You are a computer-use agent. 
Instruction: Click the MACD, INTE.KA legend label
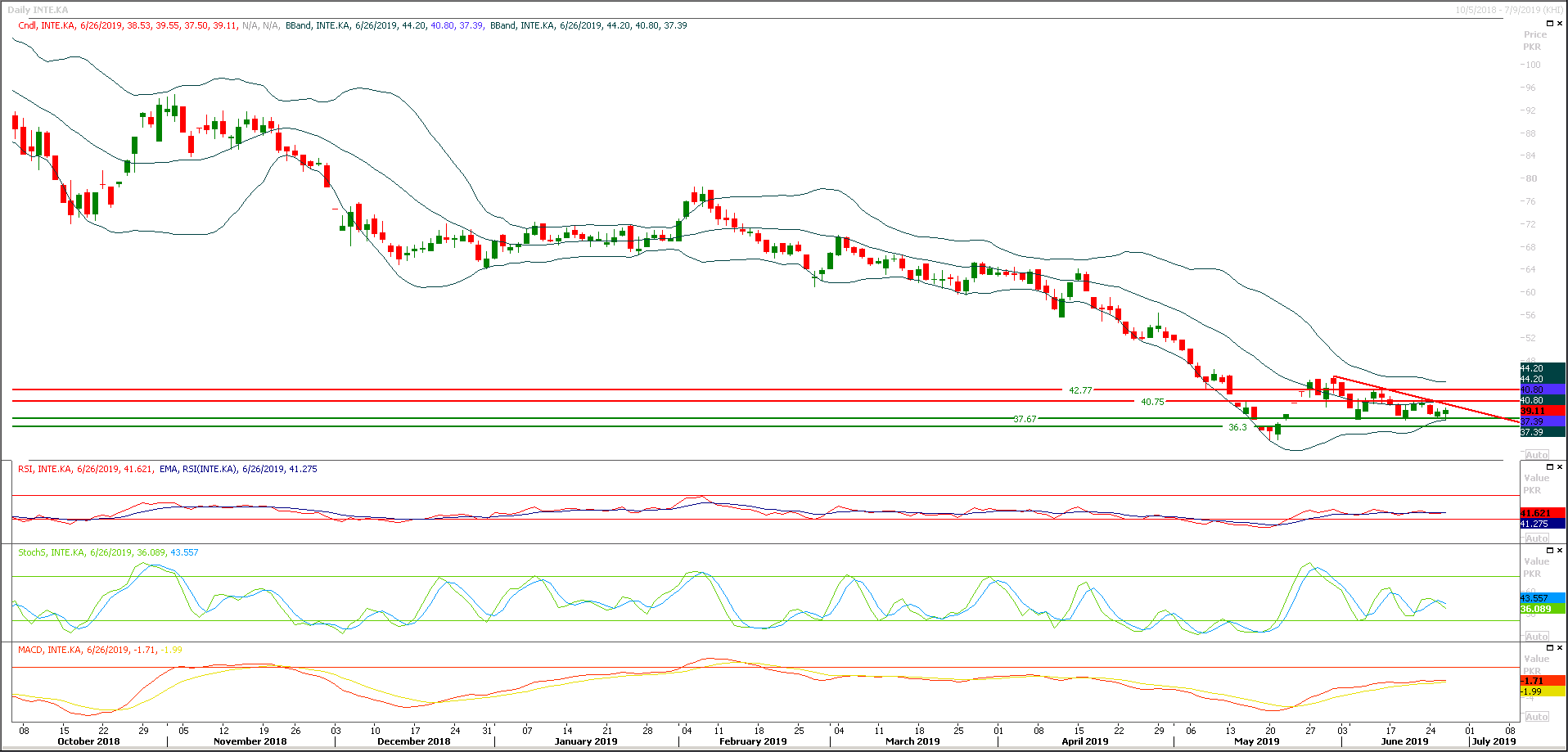(49, 651)
